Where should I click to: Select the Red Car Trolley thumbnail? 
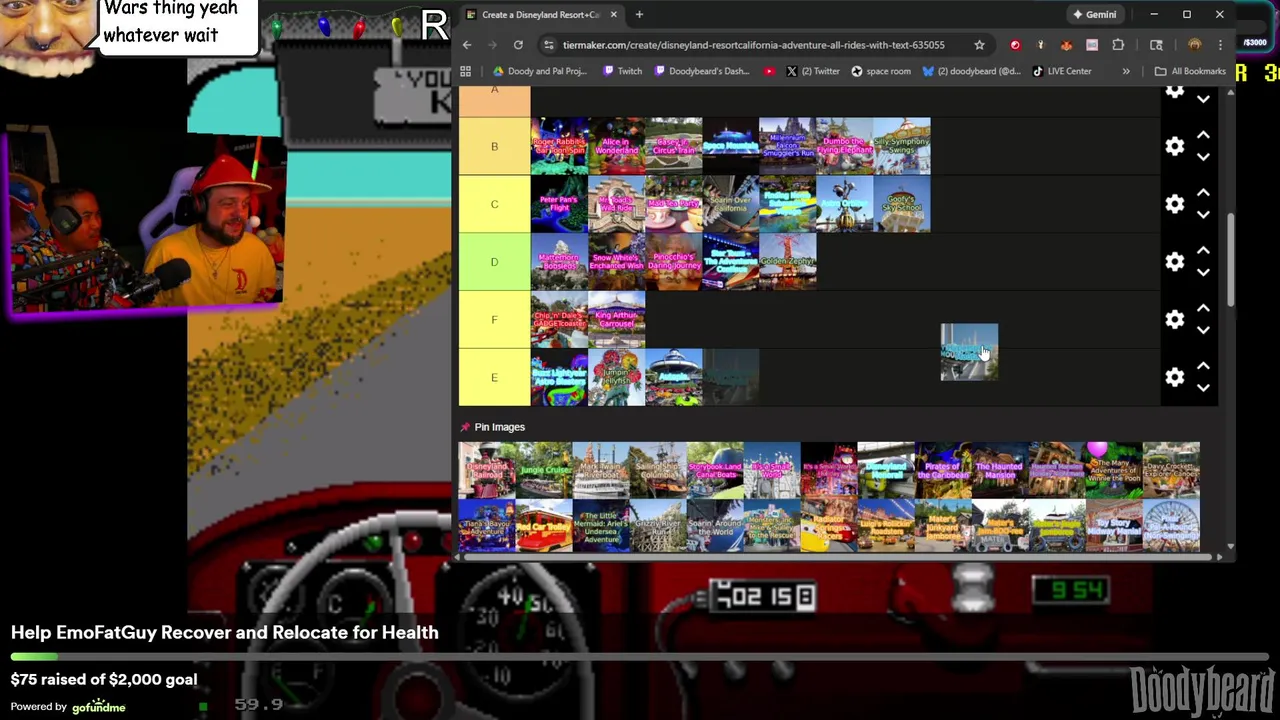point(544,526)
